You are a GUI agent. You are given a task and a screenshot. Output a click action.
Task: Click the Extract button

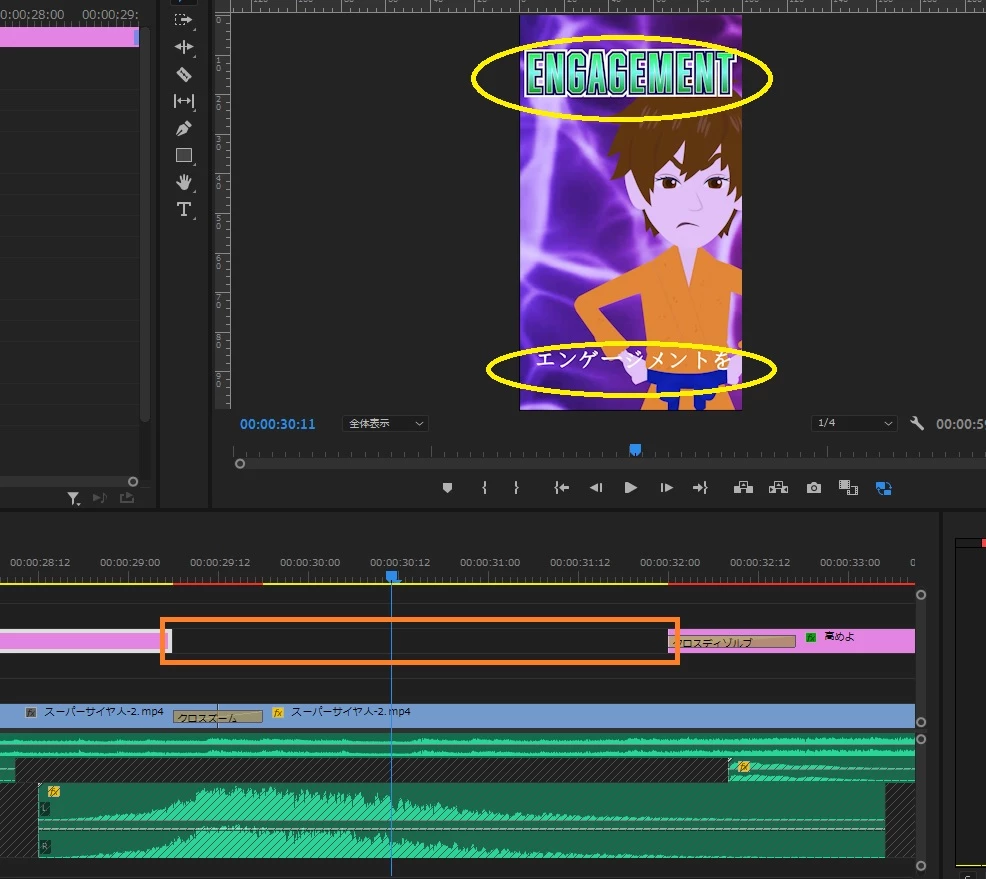[x=778, y=488]
